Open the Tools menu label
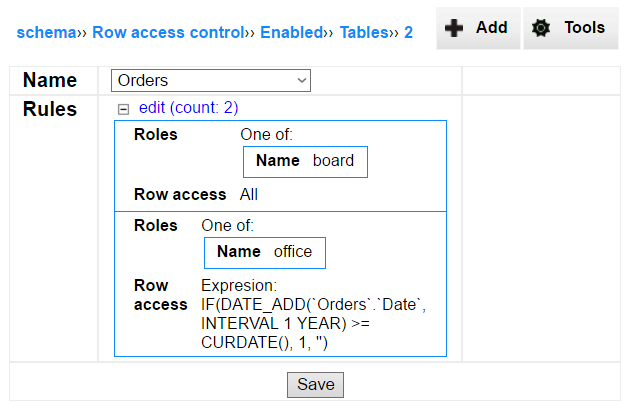627x413 pixels. click(585, 28)
